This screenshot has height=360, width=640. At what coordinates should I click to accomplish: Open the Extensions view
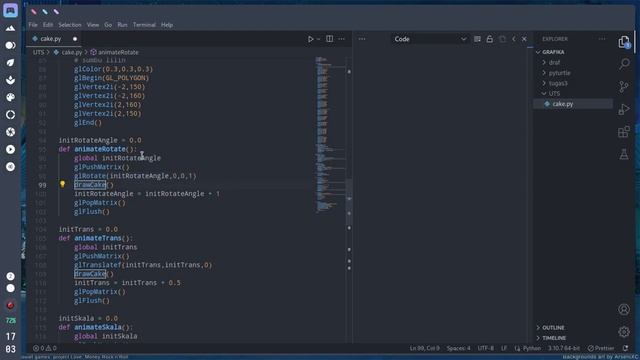pos(624,132)
